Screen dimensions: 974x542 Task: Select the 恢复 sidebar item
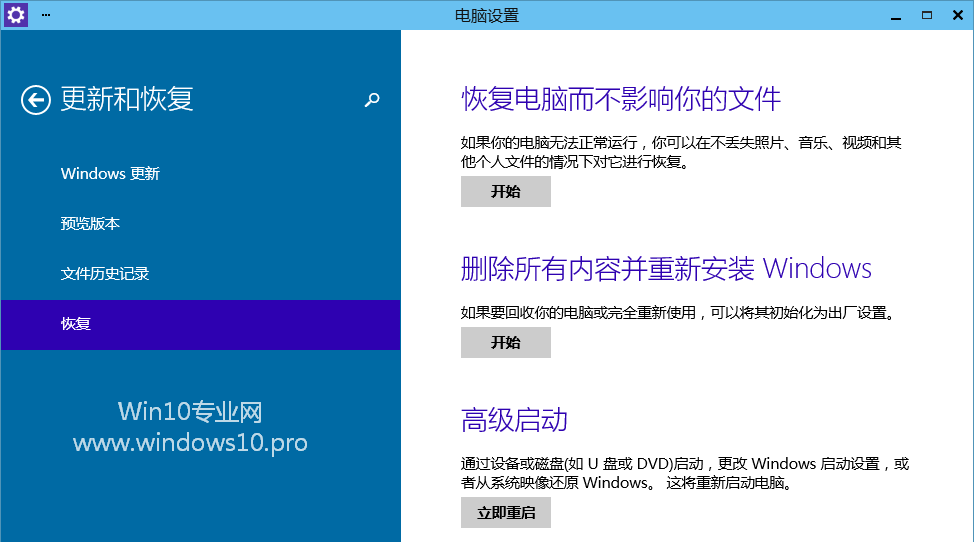tap(201, 325)
